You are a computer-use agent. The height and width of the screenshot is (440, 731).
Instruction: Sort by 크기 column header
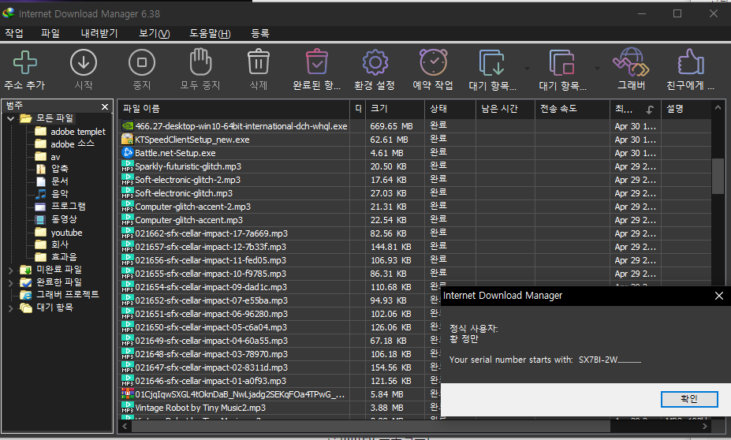tap(395, 109)
